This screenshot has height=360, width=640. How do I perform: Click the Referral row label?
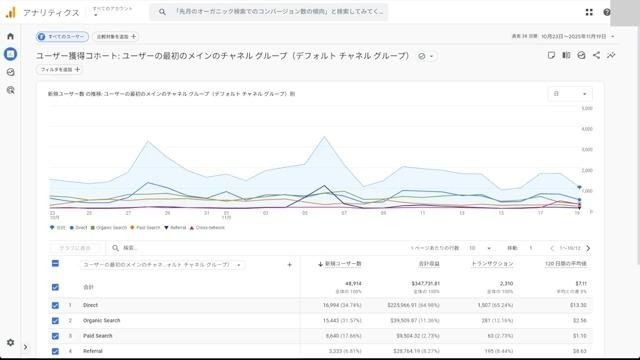pos(93,351)
